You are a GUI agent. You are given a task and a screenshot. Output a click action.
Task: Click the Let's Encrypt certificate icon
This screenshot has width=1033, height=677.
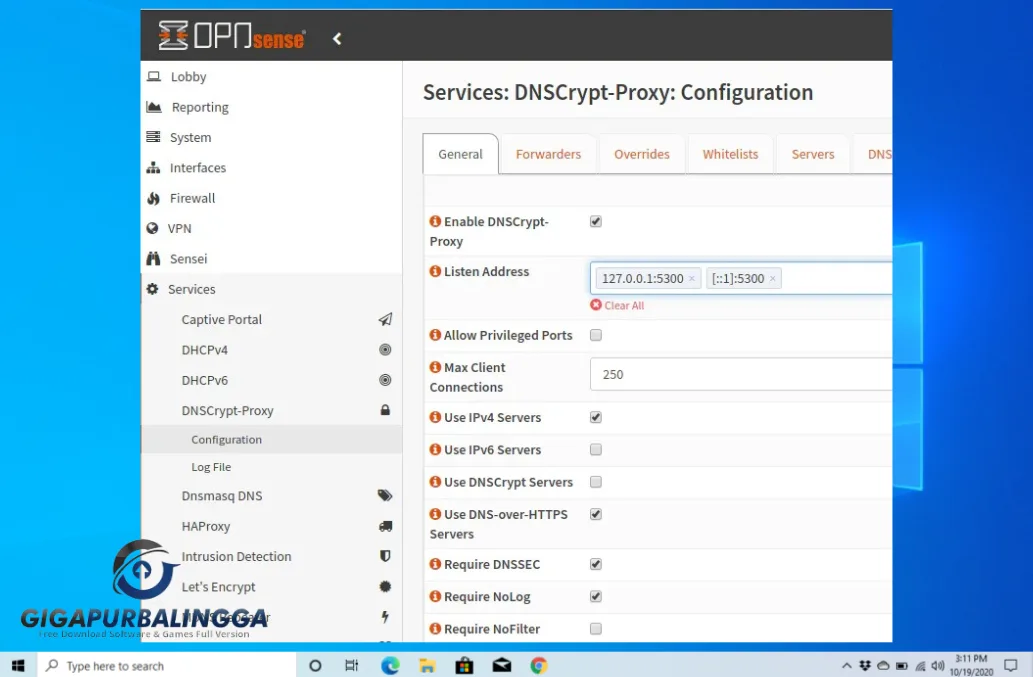(385, 586)
